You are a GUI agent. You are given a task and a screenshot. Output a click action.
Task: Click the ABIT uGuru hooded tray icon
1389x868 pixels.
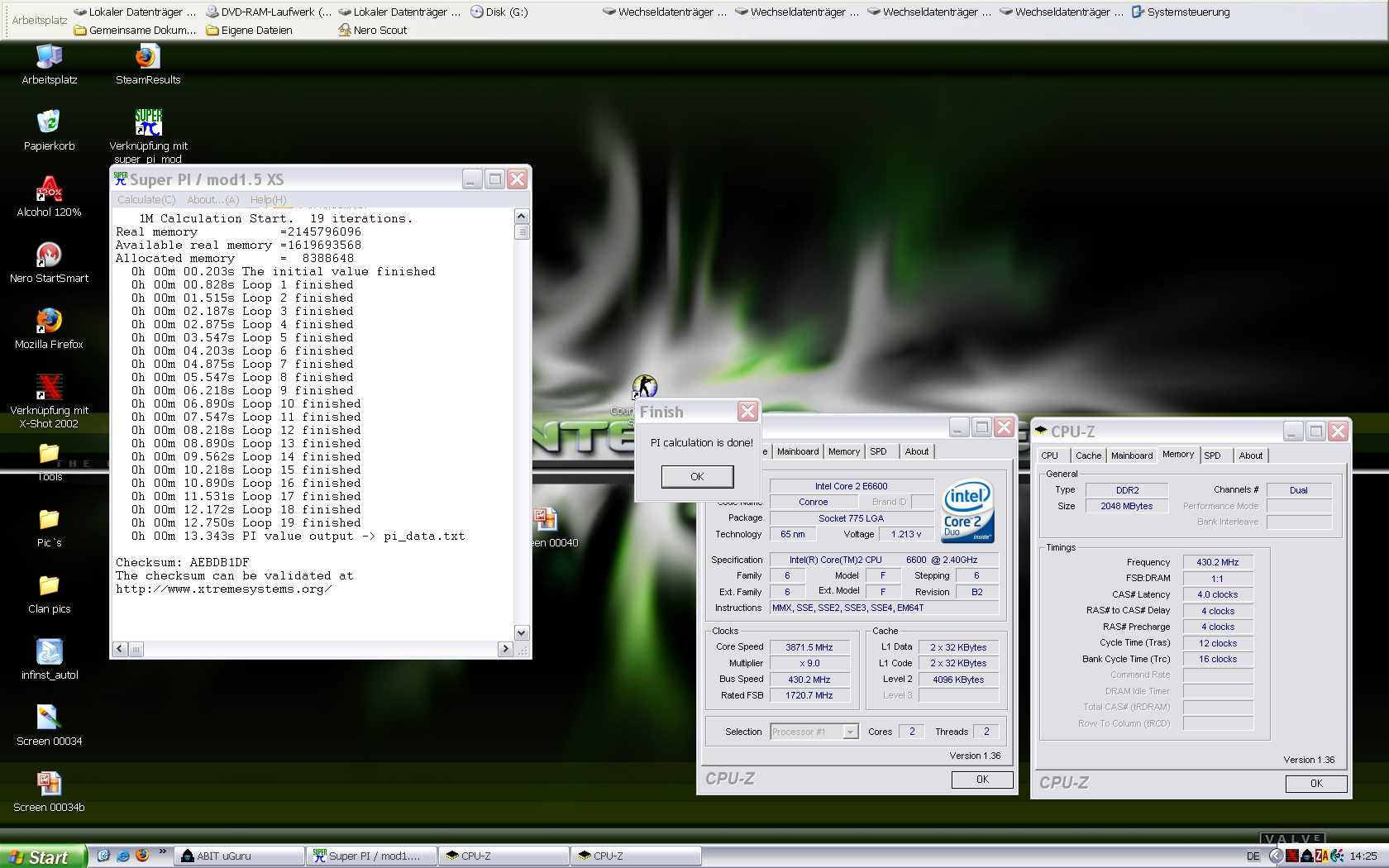click(x=1306, y=856)
